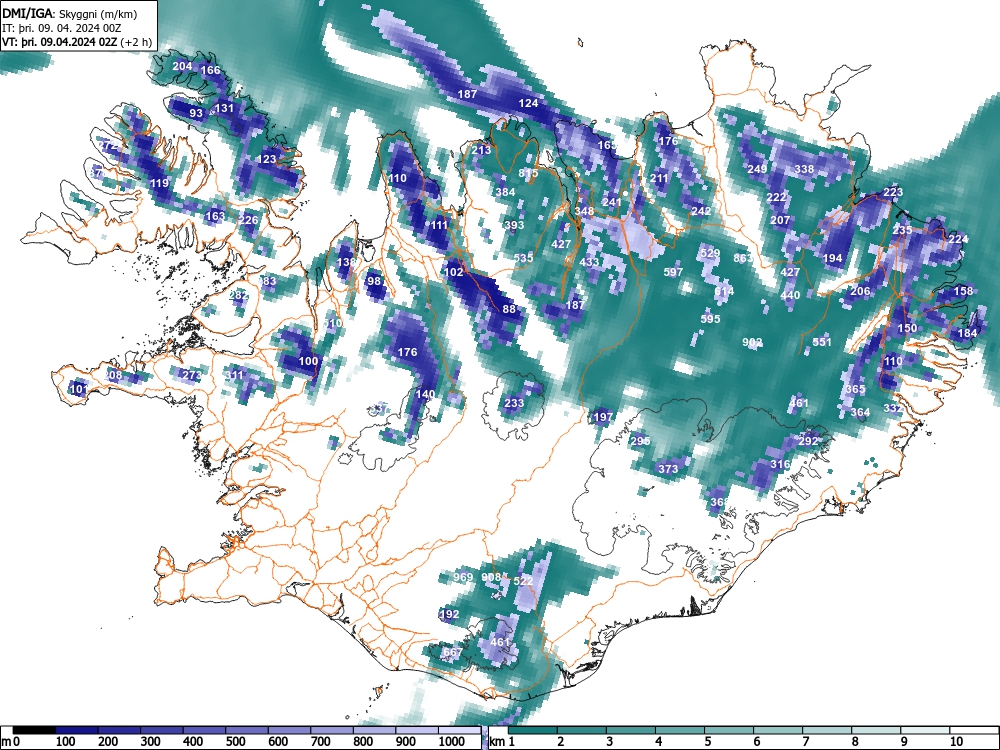Click the visibility value "433"
Viewport: 1000px width, 750px height.
click(589, 262)
